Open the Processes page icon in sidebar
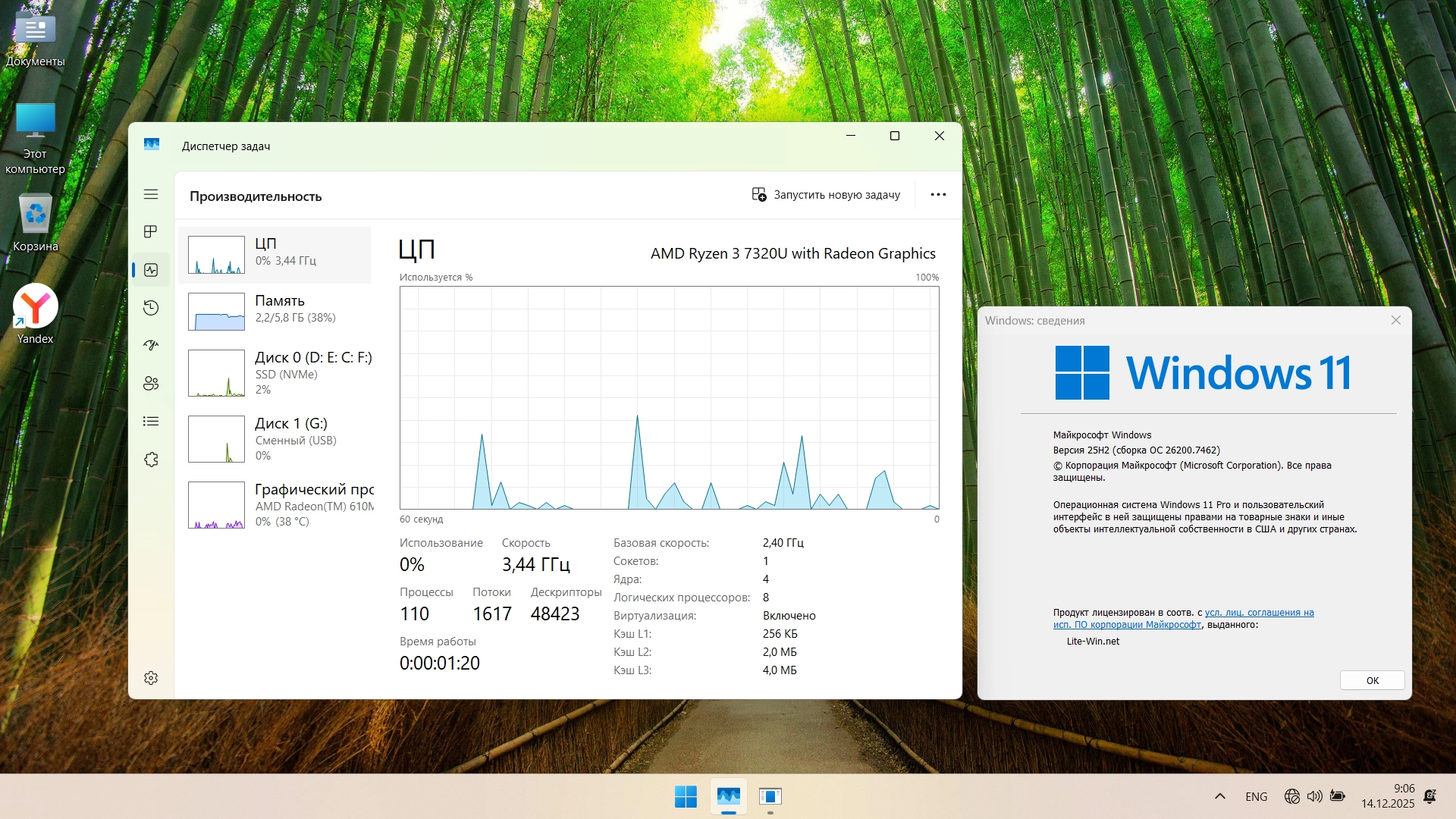Image resolution: width=1456 pixels, height=819 pixels. coord(151,231)
